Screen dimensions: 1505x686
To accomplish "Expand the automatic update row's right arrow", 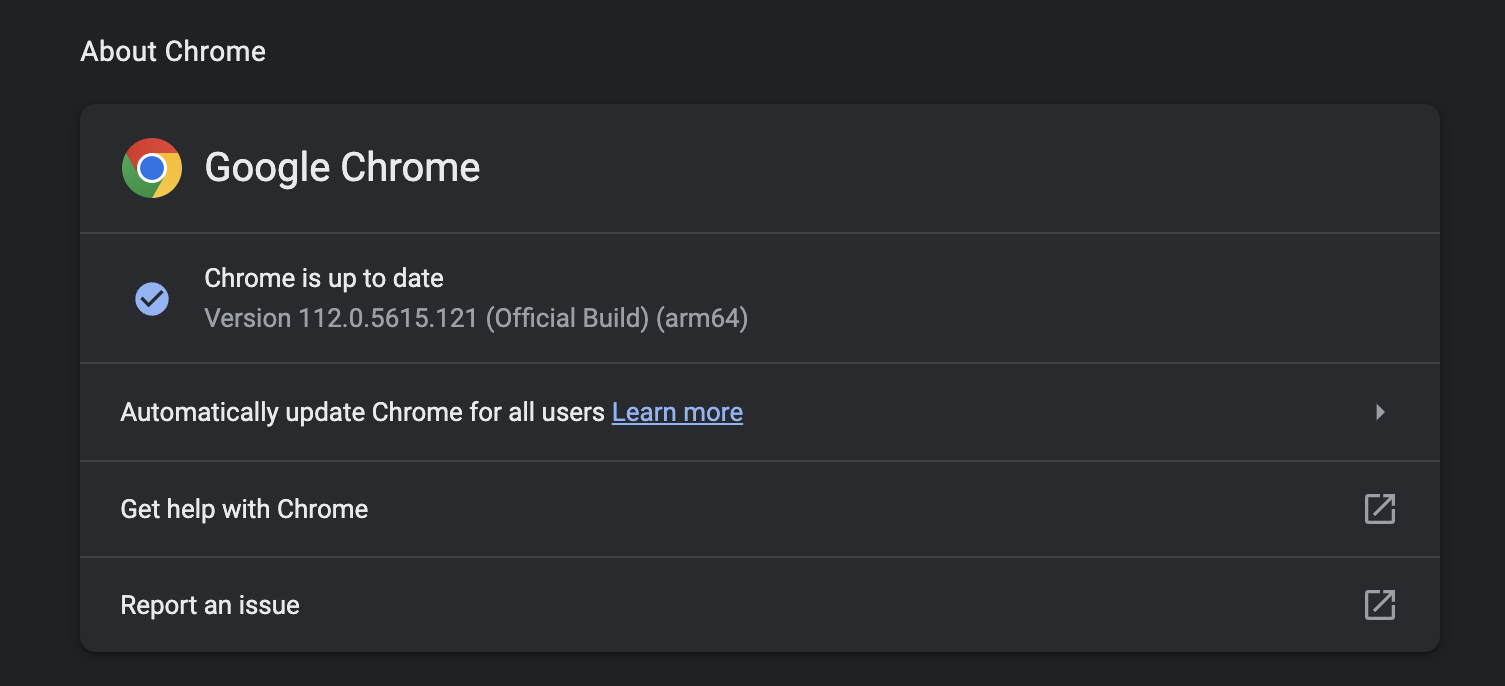I will click(1380, 412).
